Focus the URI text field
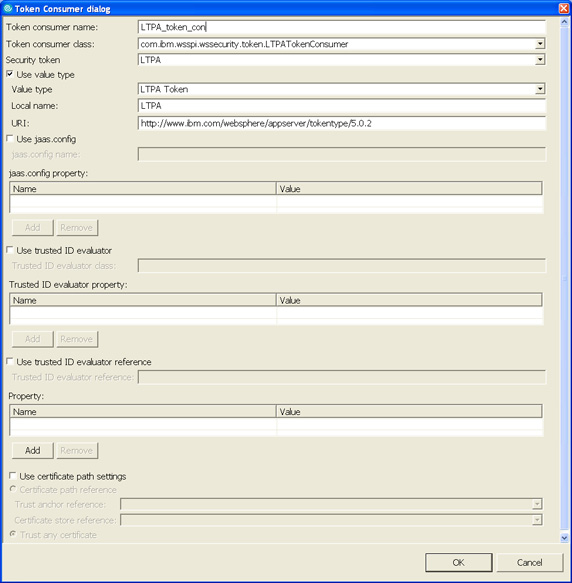Image resolution: width=572 pixels, height=583 pixels. (341, 123)
